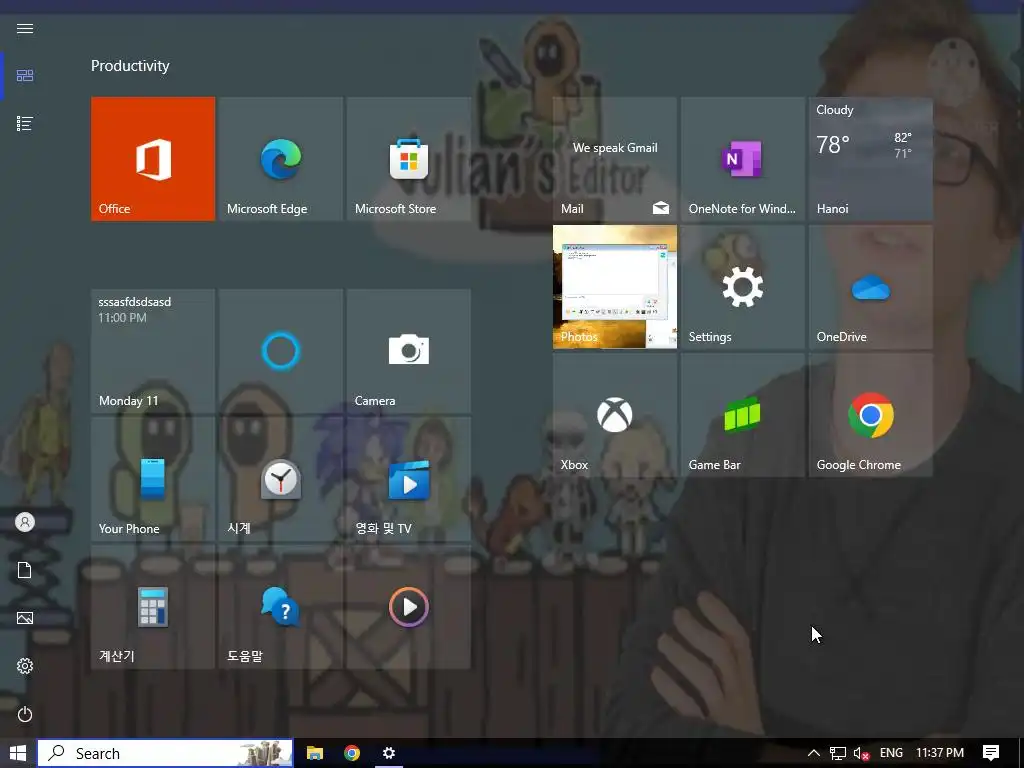Switch to pinned tiles view
1024x768 pixels.
25,76
